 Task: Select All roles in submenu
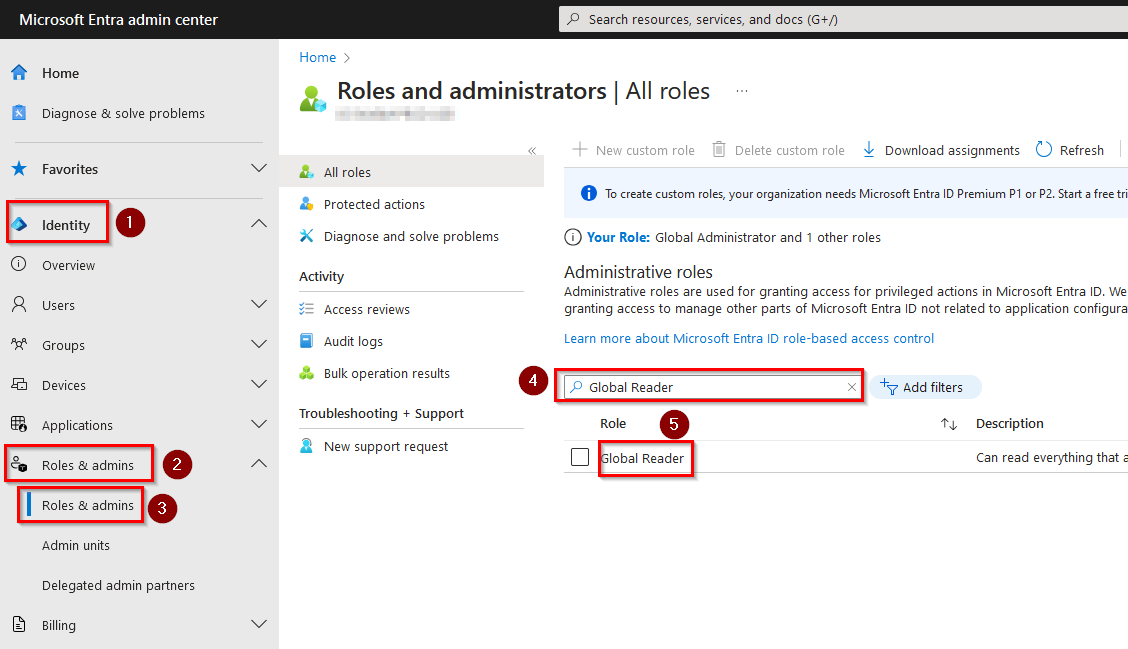347,172
